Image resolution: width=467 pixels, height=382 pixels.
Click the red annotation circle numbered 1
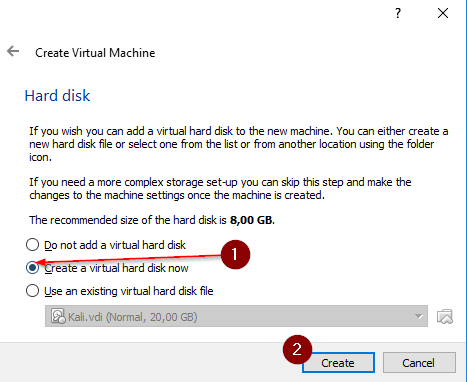pos(235,254)
